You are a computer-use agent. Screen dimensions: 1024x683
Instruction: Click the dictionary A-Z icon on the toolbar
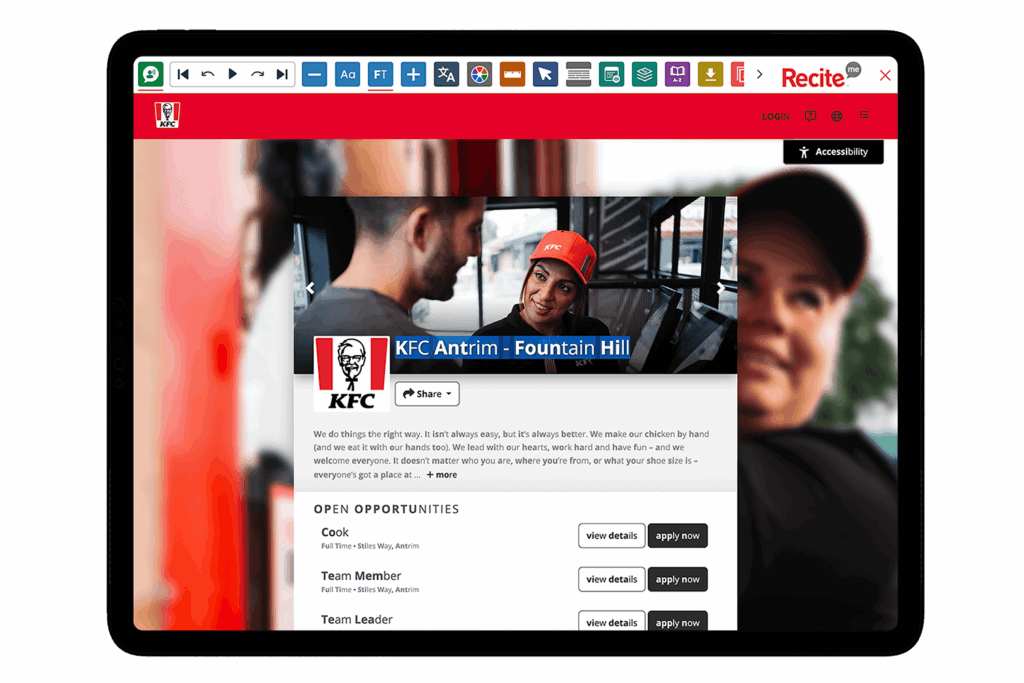[677, 74]
